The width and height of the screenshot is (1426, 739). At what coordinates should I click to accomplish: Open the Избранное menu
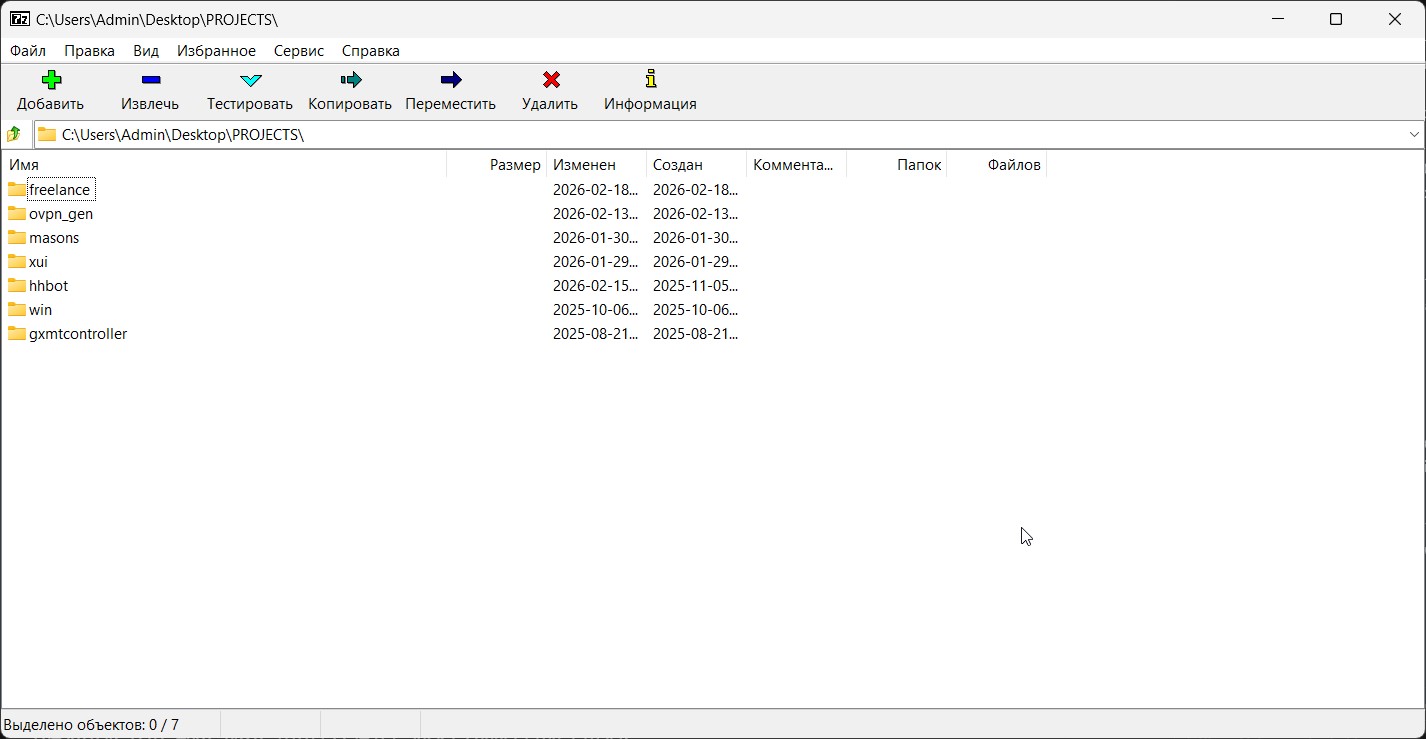pos(216,50)
